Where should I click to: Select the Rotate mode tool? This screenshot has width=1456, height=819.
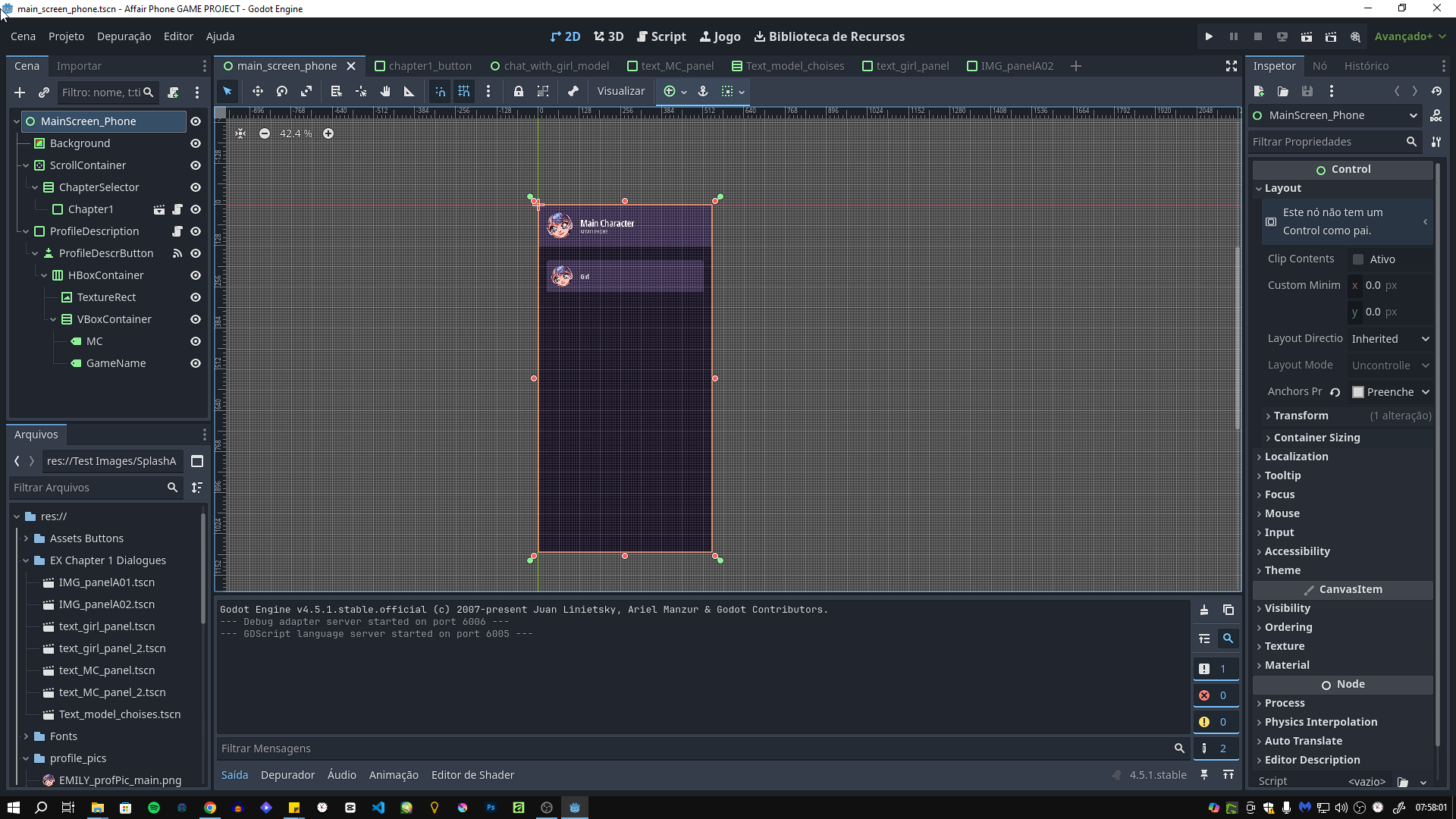point(281,91)
